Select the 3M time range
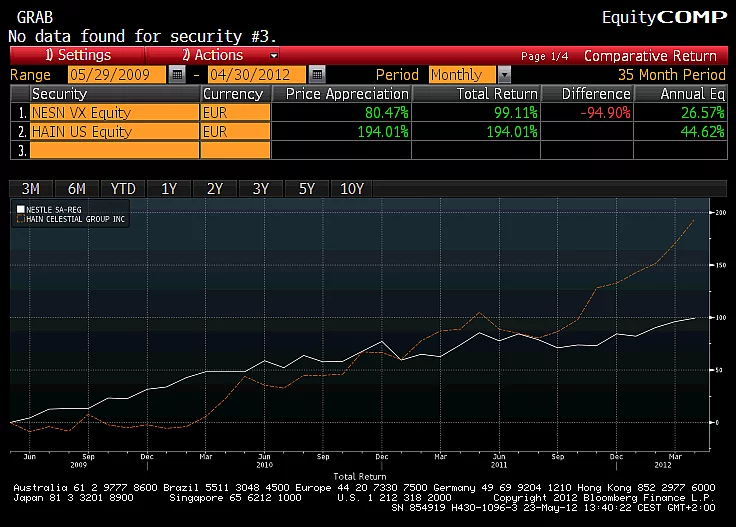This screenshot has width=736, height=527. [x=31, y=189]
